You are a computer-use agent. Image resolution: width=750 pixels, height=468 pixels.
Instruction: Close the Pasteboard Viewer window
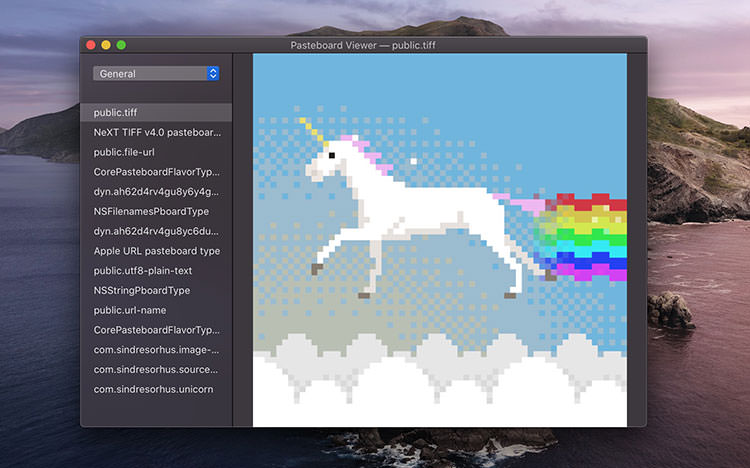91,45
